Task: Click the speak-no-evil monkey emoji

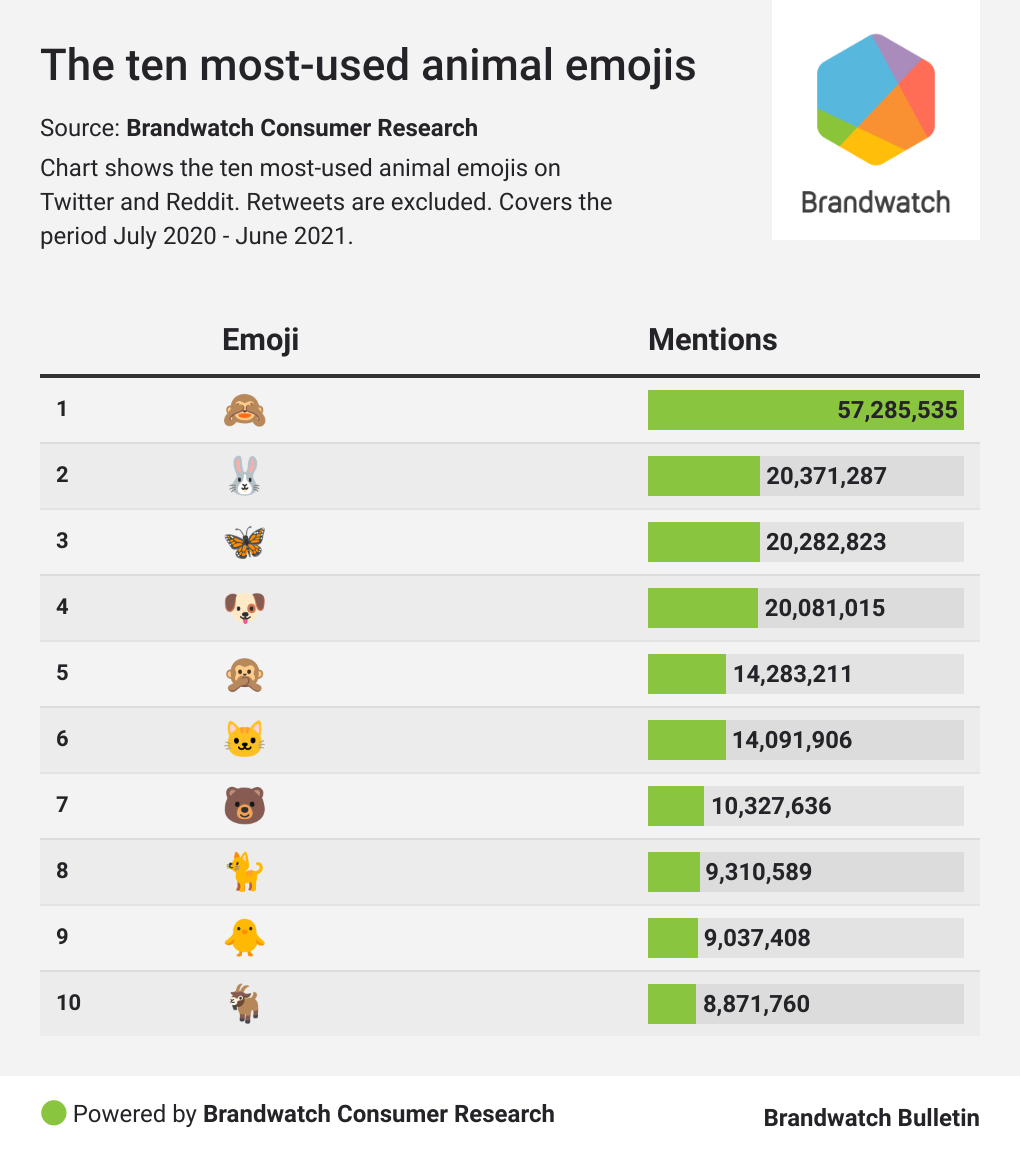Action: (245, 674)
